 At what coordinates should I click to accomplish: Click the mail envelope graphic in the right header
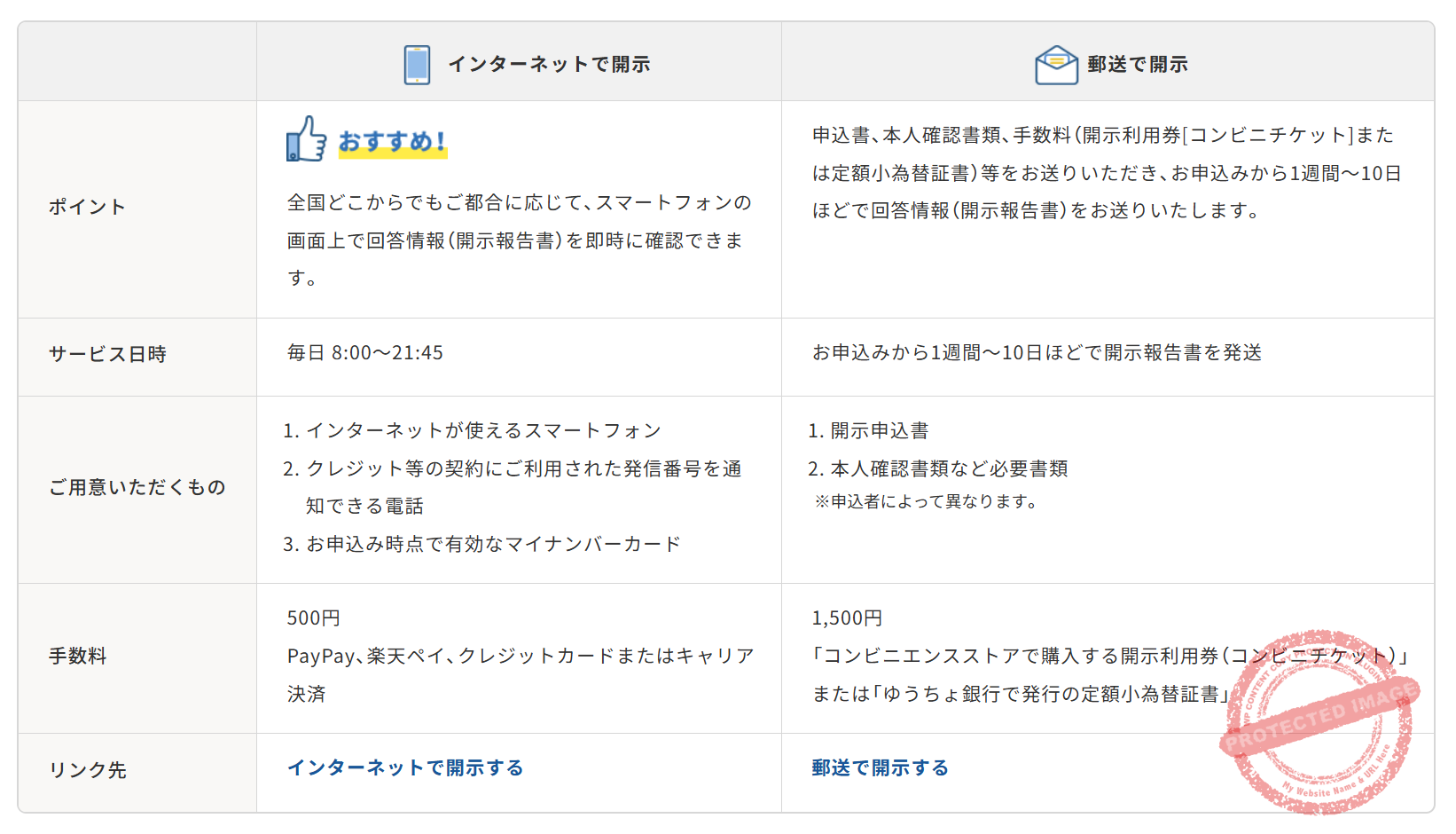(x=1056, y=63)
